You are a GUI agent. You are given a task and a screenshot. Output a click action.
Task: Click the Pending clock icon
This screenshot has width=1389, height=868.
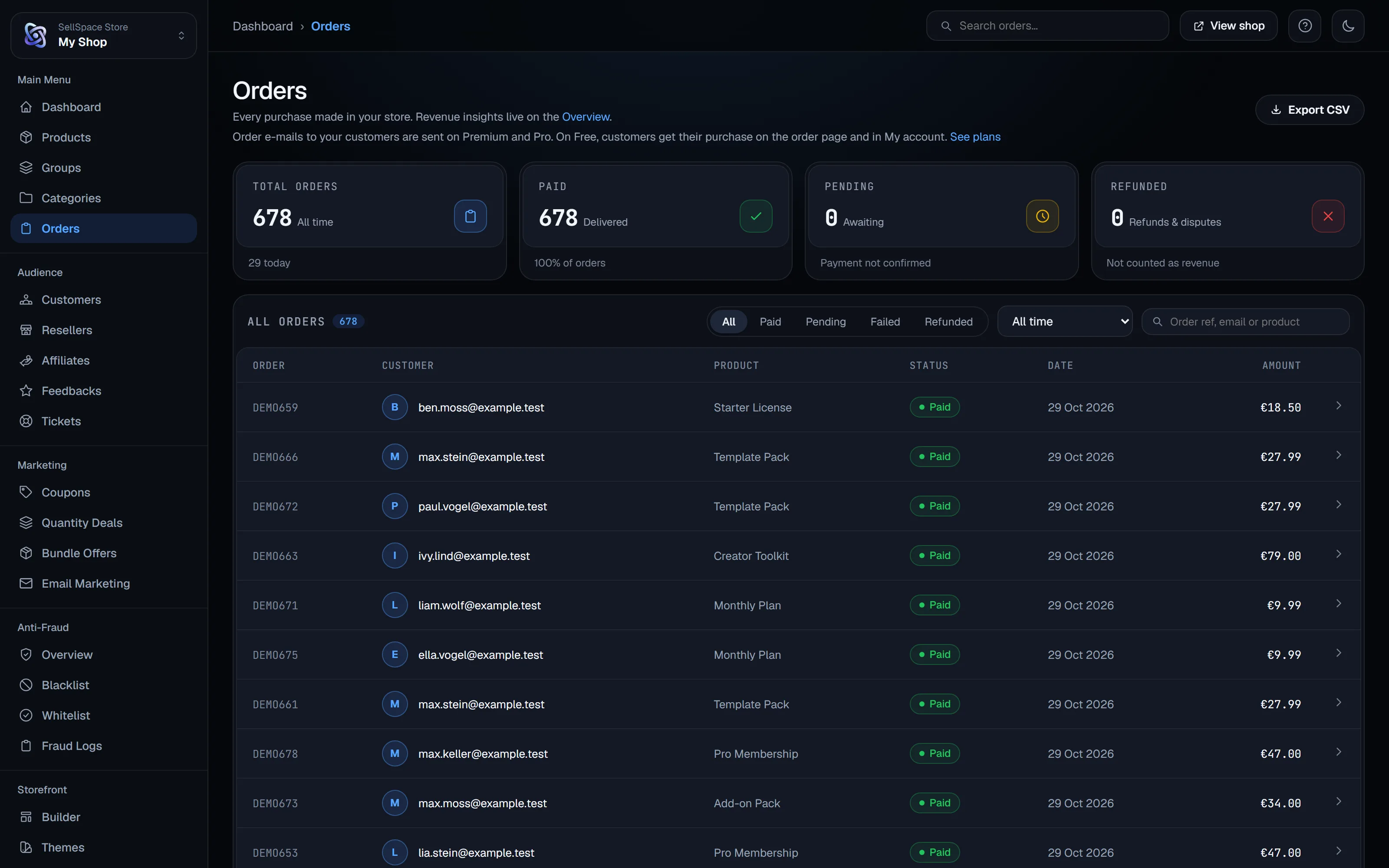(x=1042, y=217)
